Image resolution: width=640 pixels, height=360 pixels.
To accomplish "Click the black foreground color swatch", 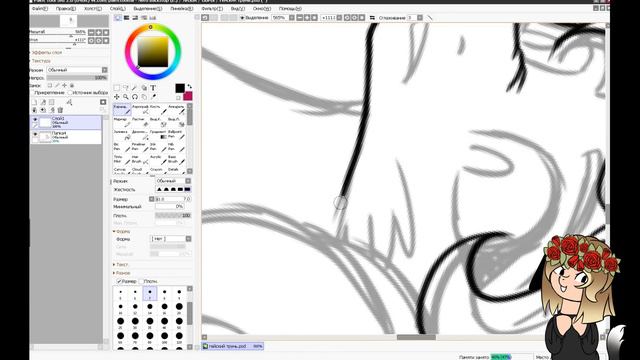I will click(180, 88).
